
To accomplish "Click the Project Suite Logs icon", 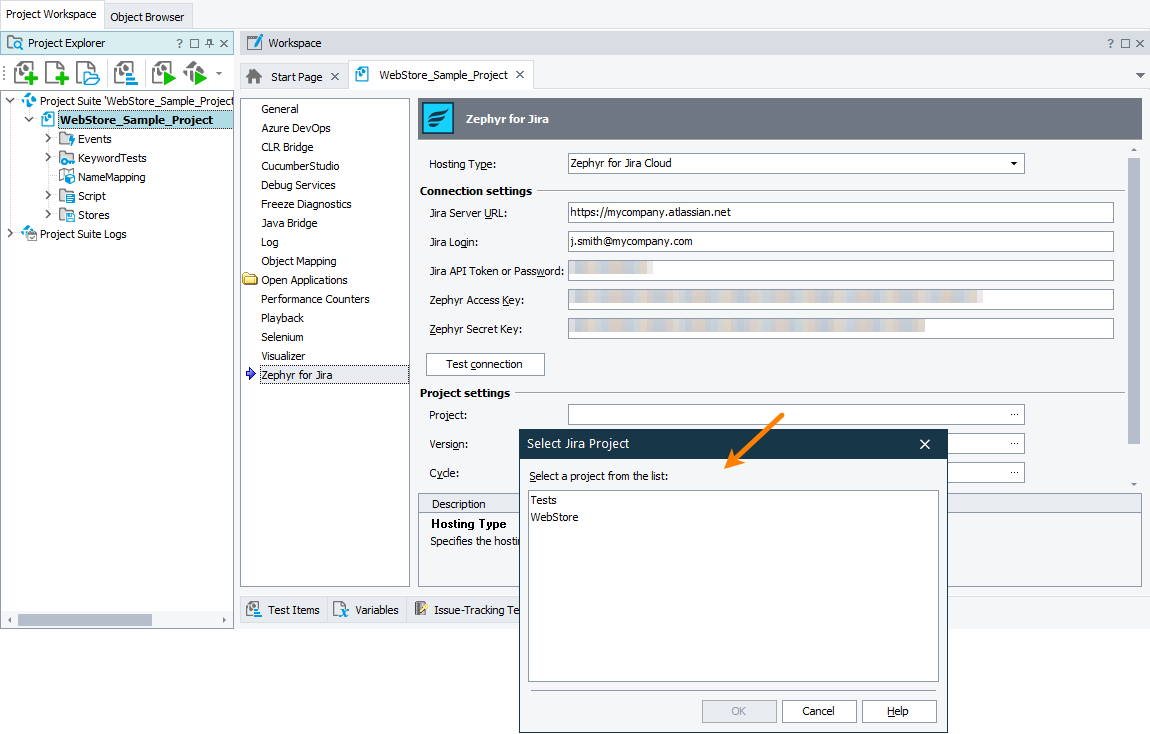I will tap(29, 233).
